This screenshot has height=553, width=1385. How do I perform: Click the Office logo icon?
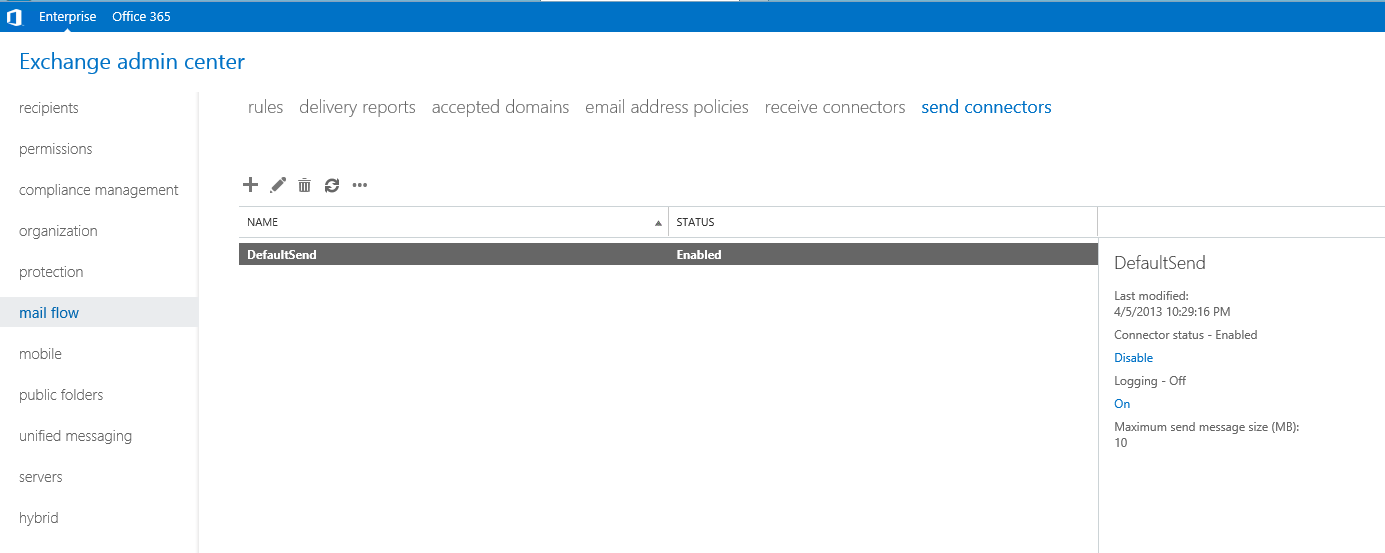tap(14, 17)
